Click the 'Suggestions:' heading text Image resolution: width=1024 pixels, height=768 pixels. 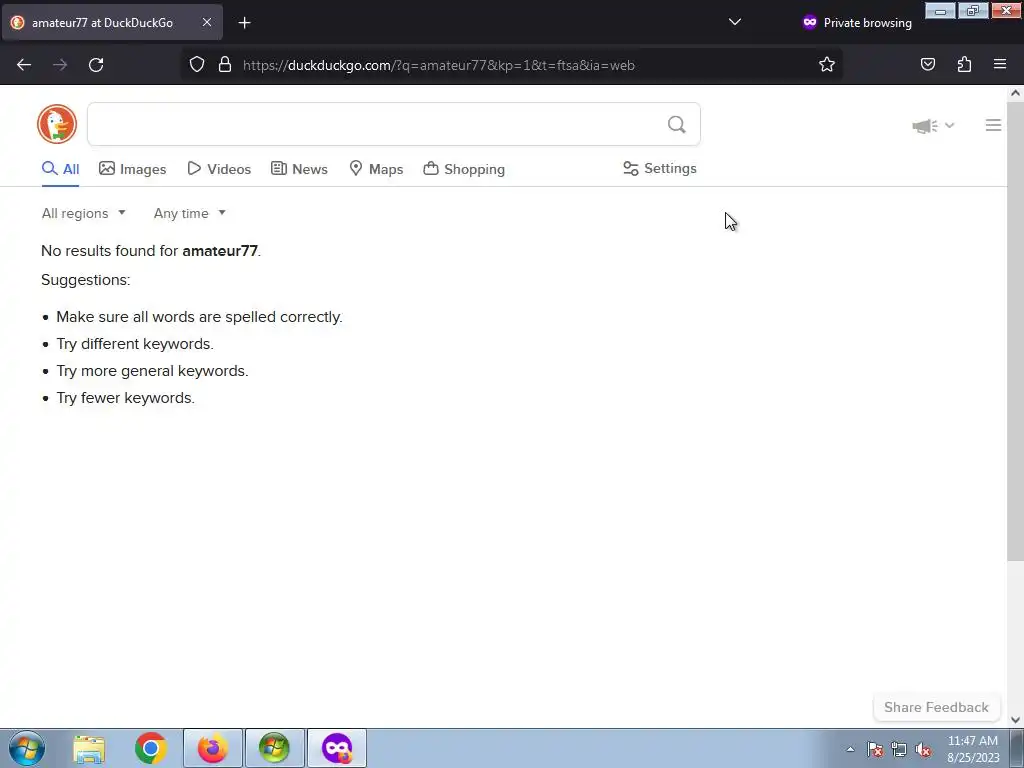coord(86,280)
